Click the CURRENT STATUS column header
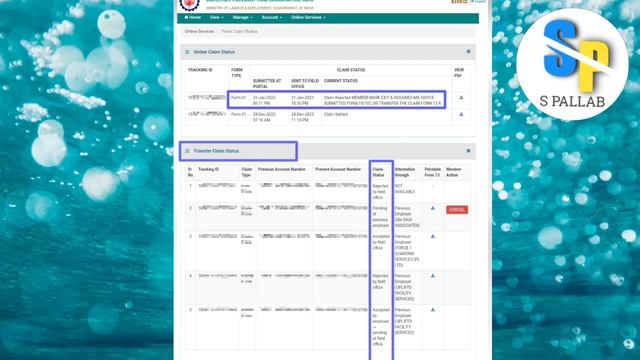The height and width of the screenshot is (360, 640). click(x=340, y=81)
